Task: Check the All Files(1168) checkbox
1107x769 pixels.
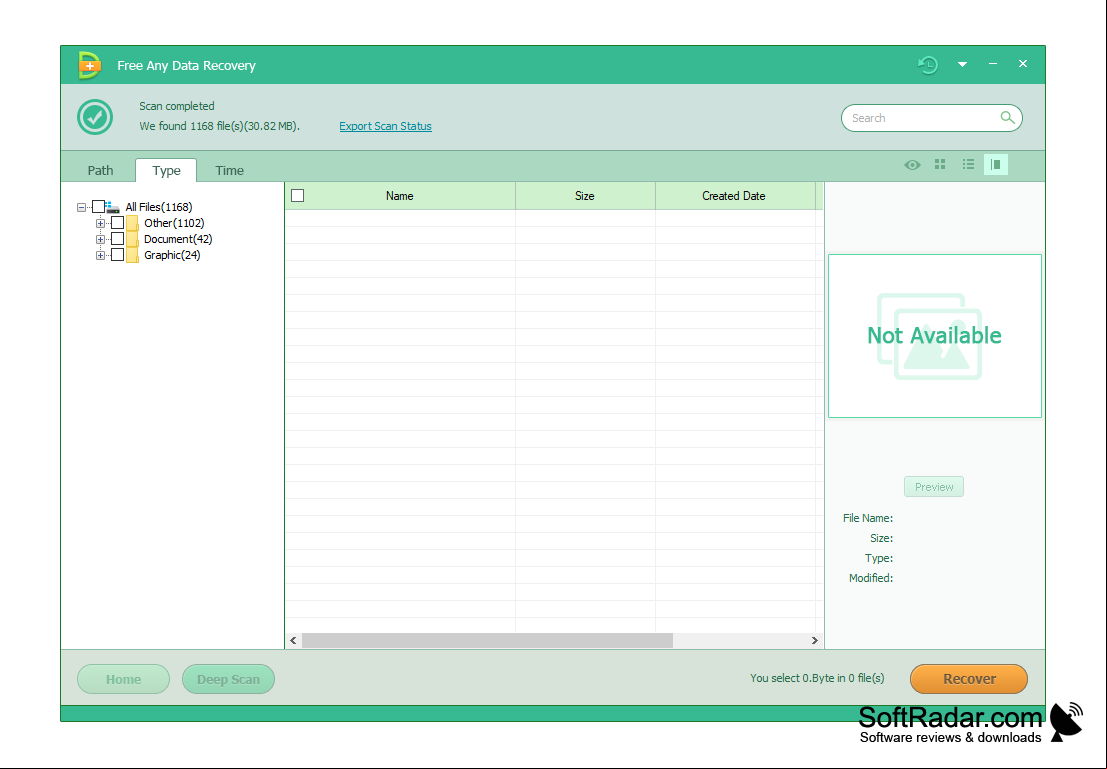Action: [98, 206]
